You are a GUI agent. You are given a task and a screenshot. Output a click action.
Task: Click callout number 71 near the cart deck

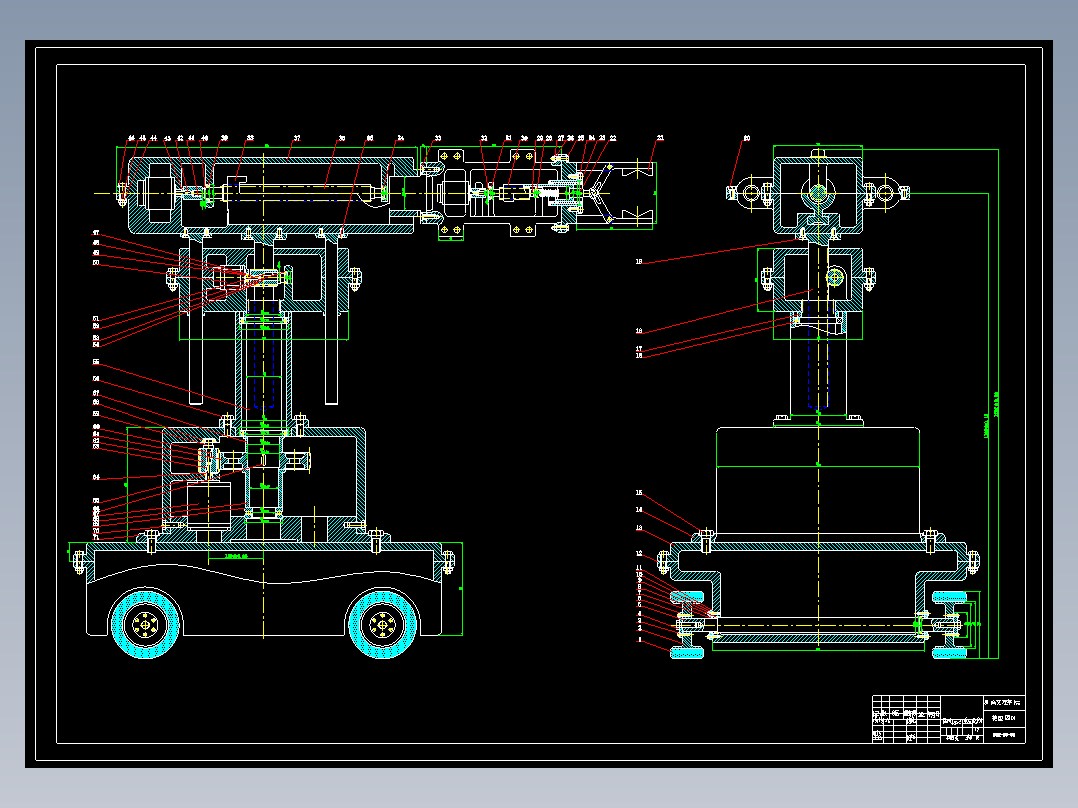pos(96,537)
